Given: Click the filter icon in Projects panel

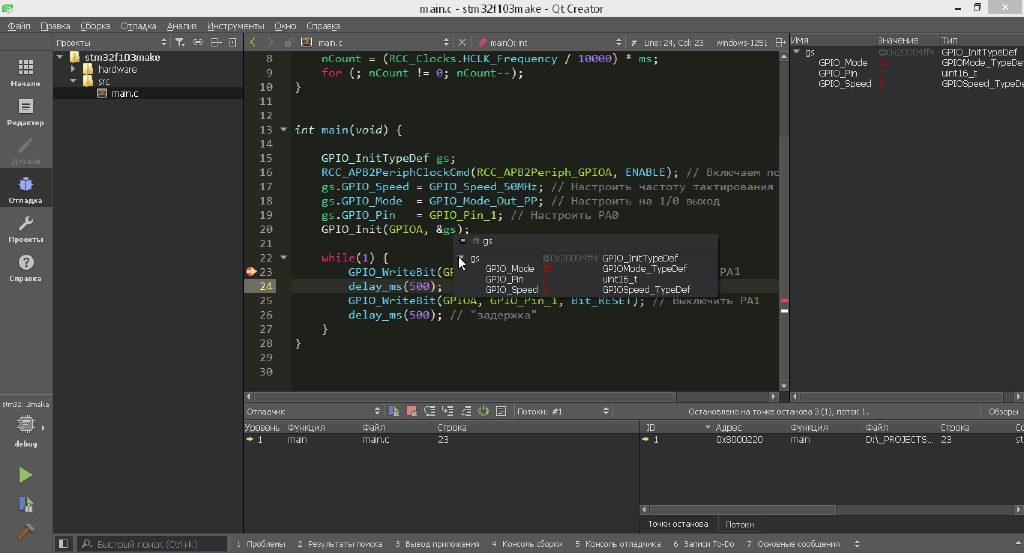Looking at the screenshot, I should point(179,43).
